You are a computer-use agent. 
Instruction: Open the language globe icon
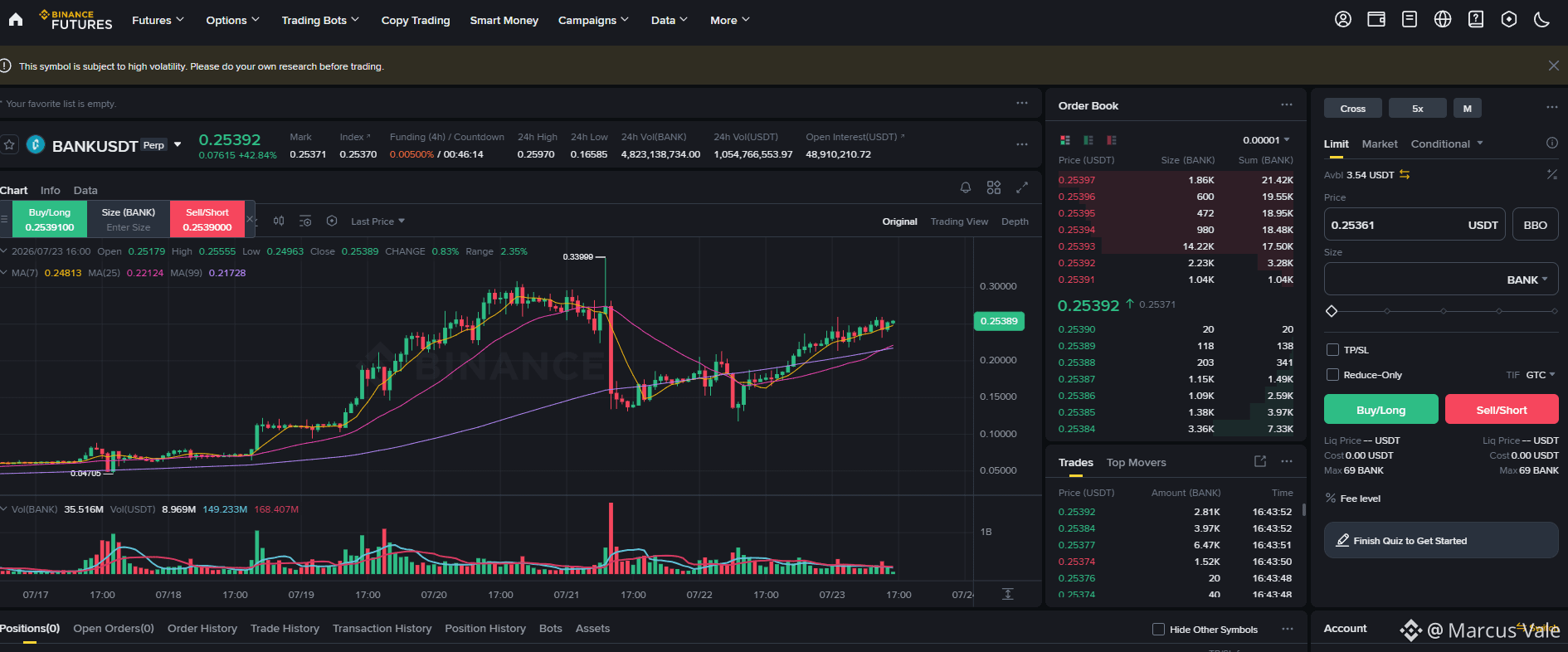click(x=1443, y=19)
